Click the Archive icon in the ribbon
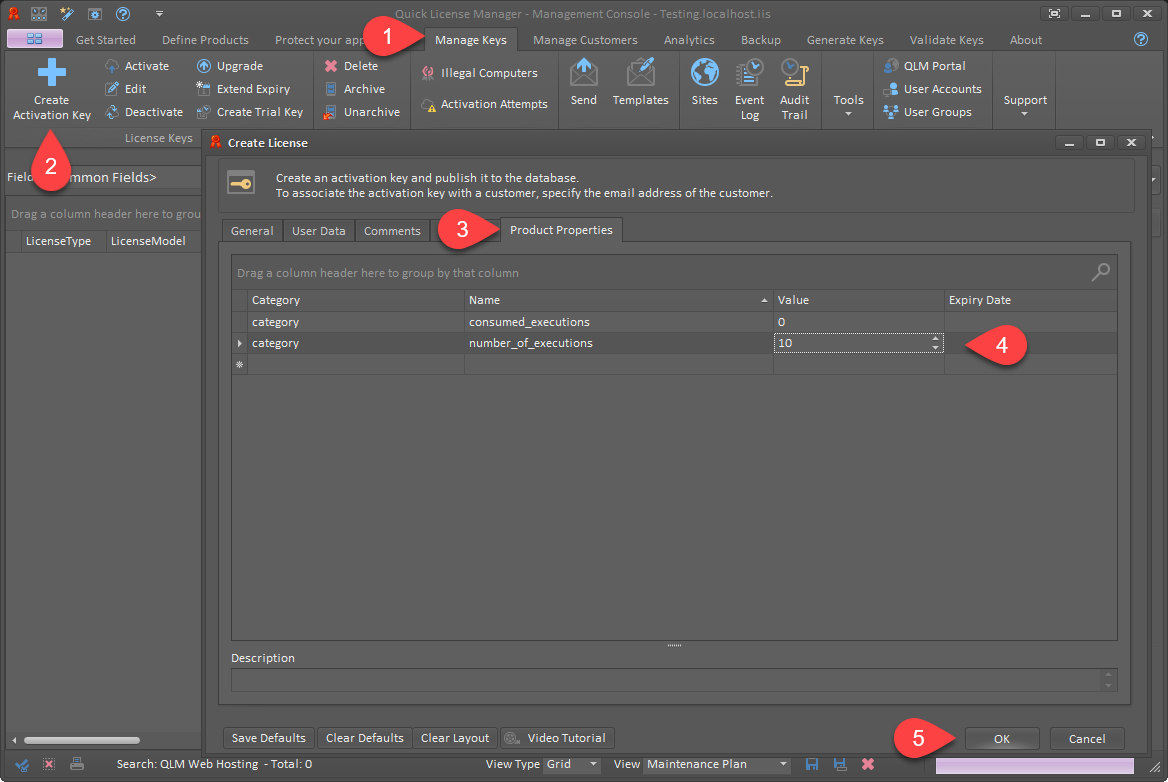This screenshot has height=782, width=1168. (x=331, y=89)
